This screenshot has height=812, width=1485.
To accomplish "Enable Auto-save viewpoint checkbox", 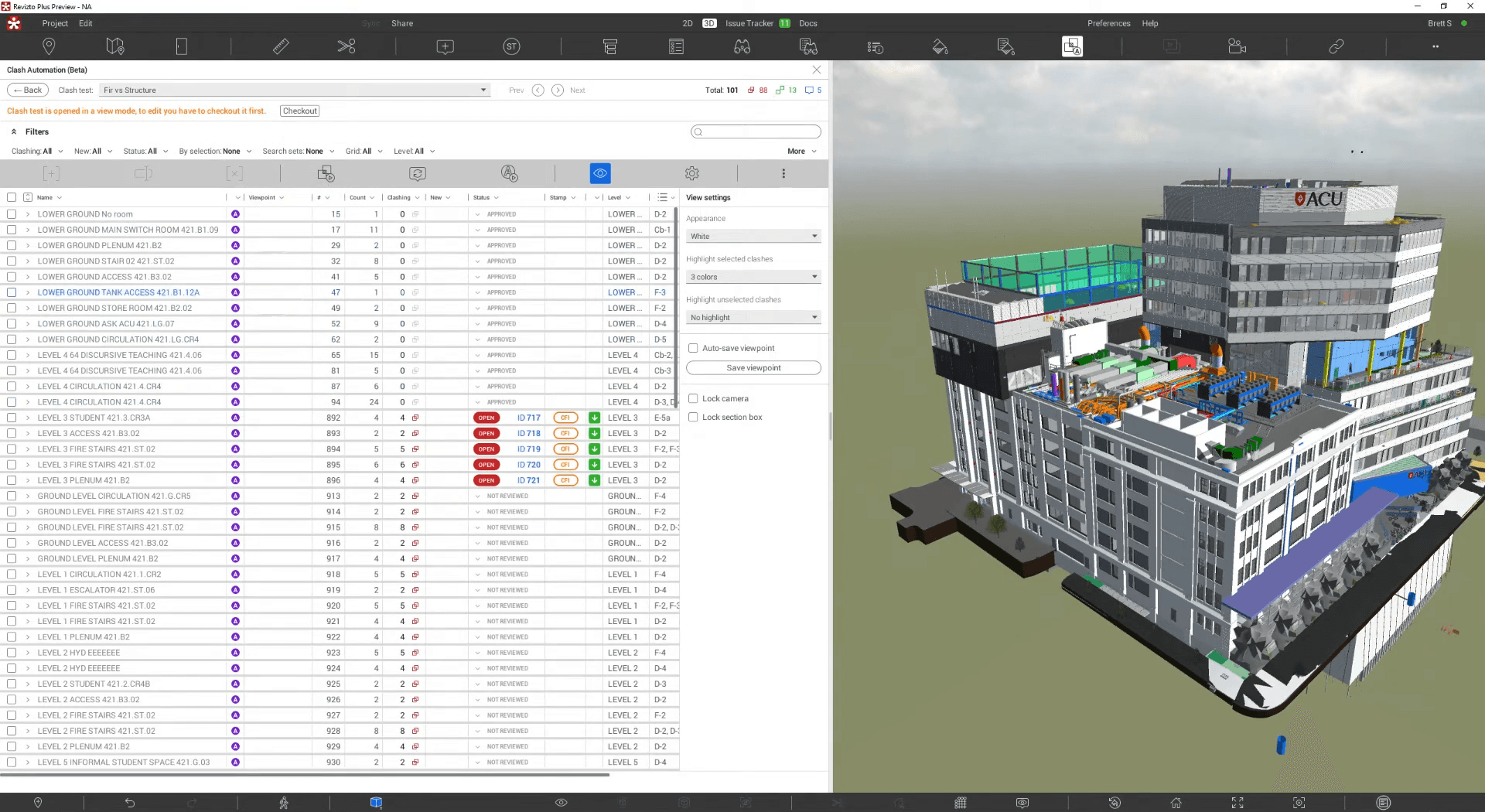I will tap(693, 348).
